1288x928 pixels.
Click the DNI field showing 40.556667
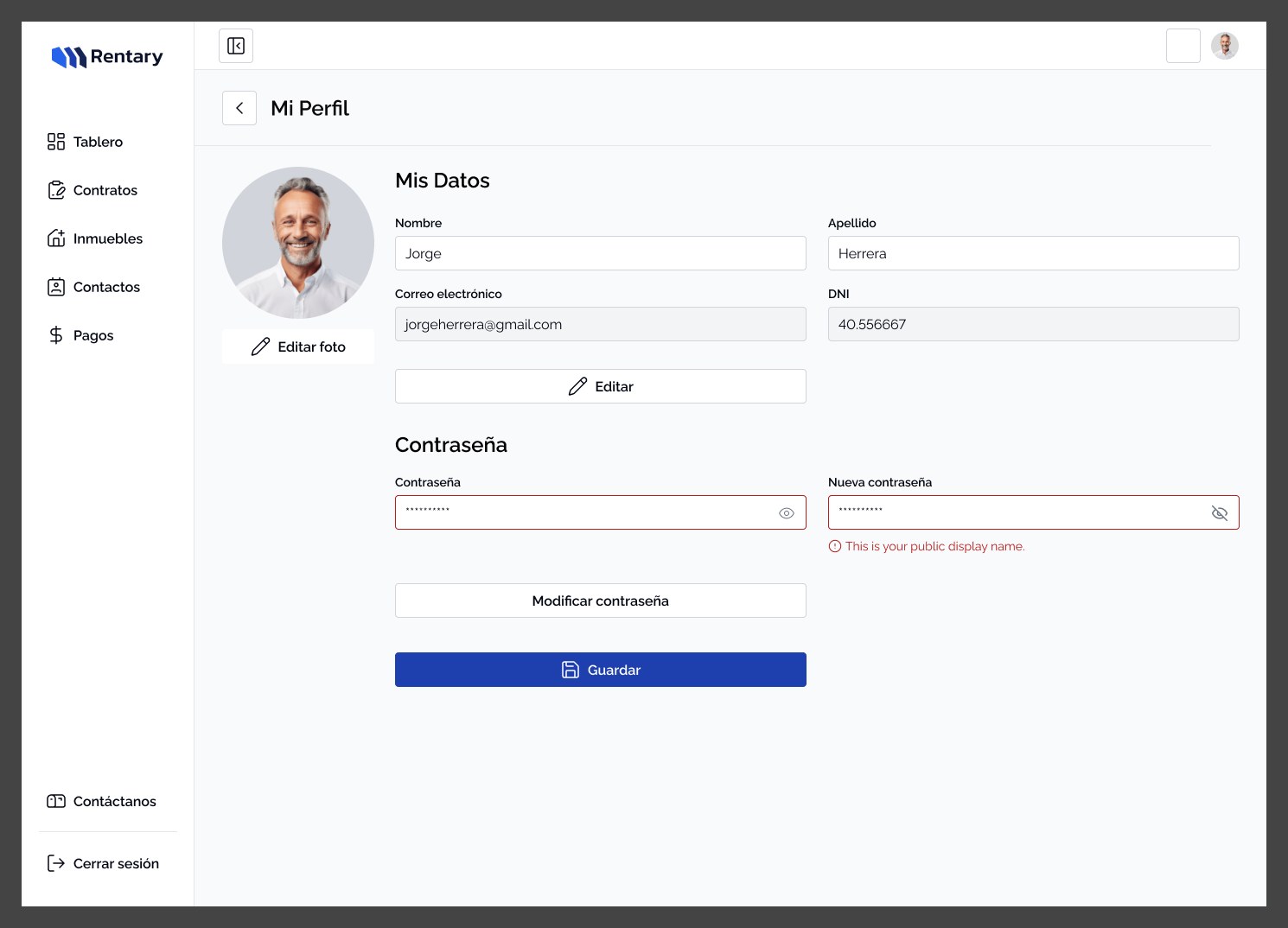pos(1034,324)
